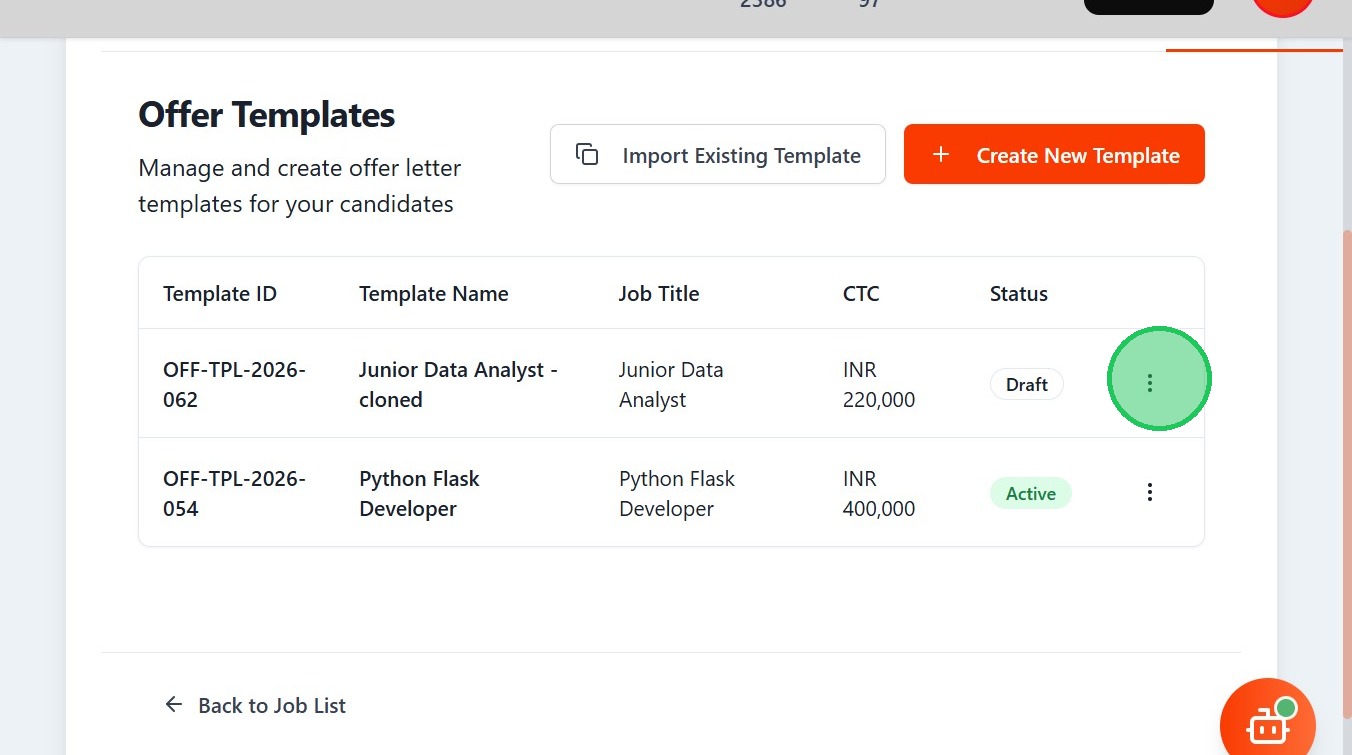Open the three-dot menu for Python Flask Developer
The height and width of the screenshot is (755, 1352).
point(1150,492)
